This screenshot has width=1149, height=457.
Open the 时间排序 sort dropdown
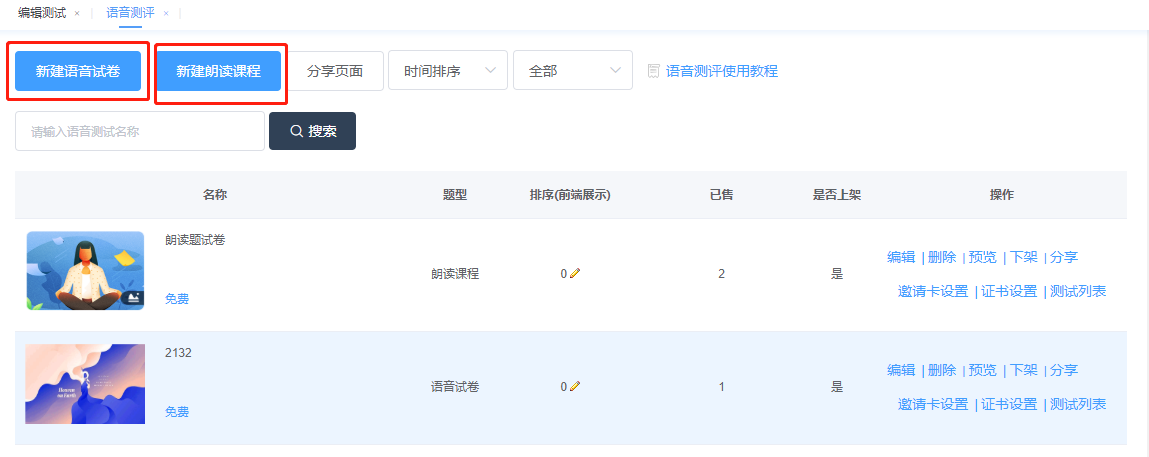pyautogui.click(x=447, y=71)
